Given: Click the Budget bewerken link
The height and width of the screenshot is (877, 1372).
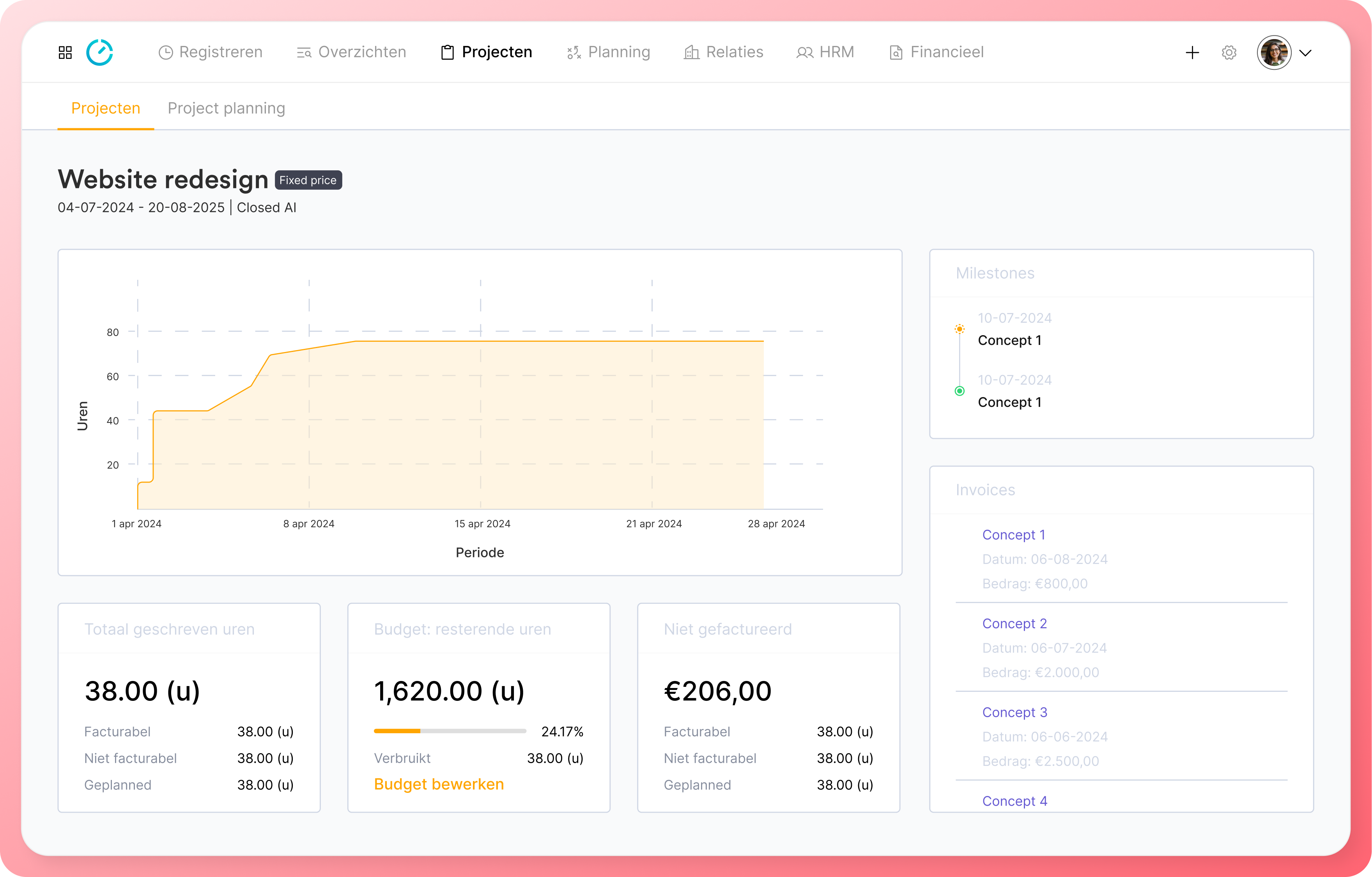Looking at the screenshot, I should pos(439,784).
